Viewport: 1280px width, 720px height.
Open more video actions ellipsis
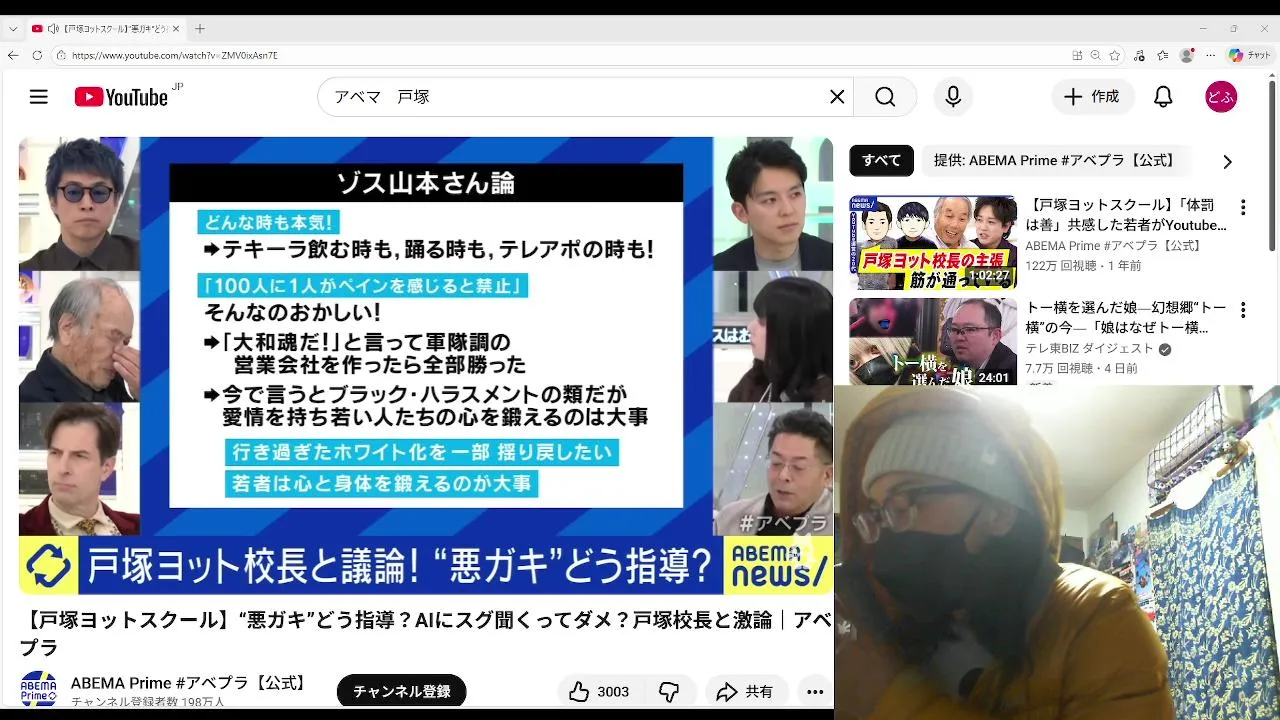[815, 691]
